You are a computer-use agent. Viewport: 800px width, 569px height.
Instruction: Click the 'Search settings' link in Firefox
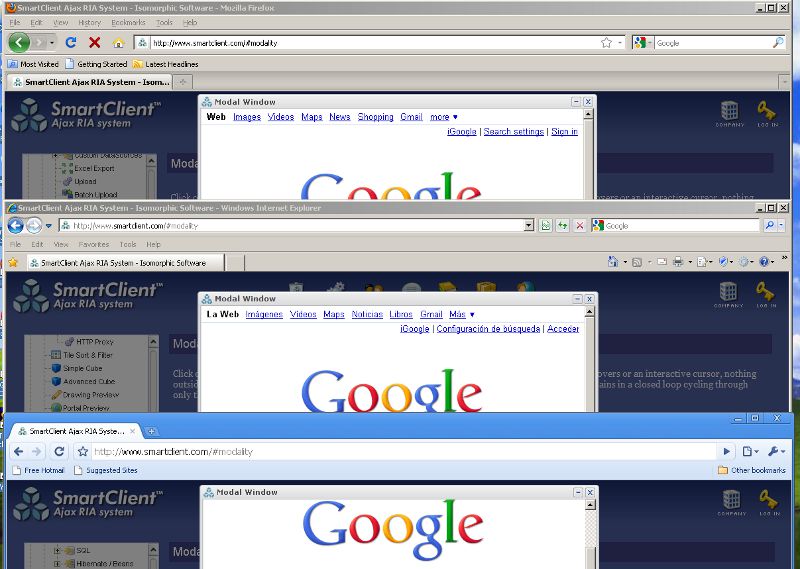[513, 132]
